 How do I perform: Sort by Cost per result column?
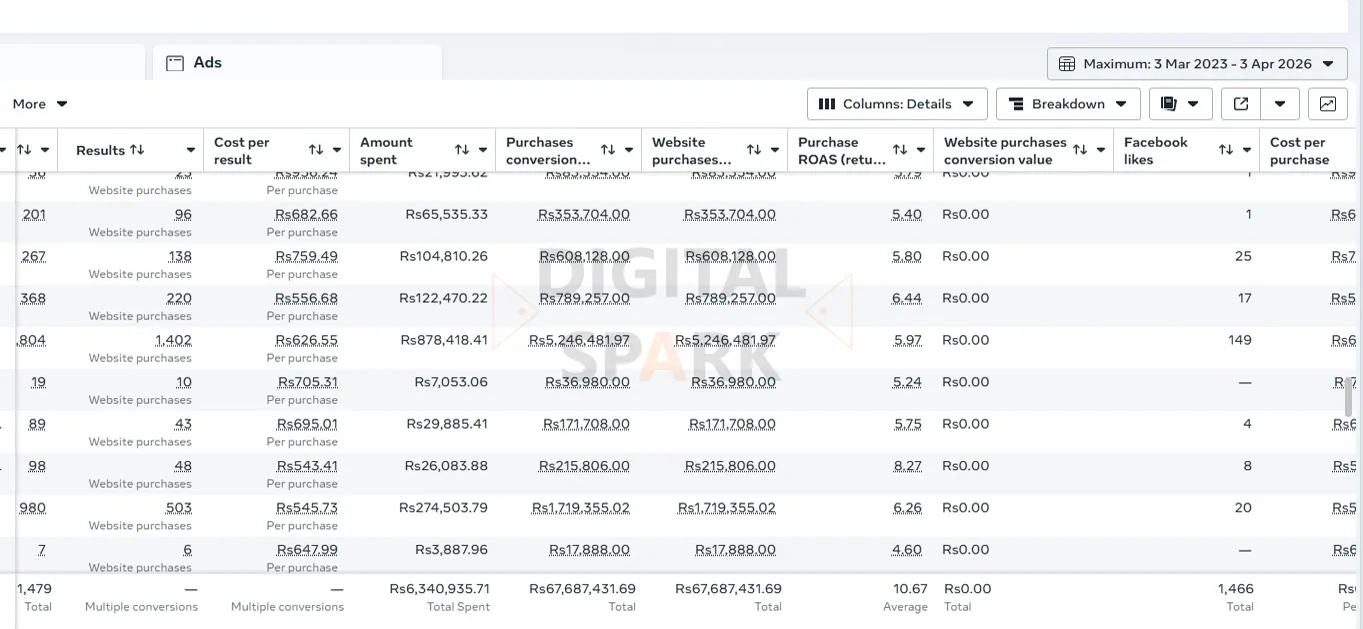click(316, 150)
